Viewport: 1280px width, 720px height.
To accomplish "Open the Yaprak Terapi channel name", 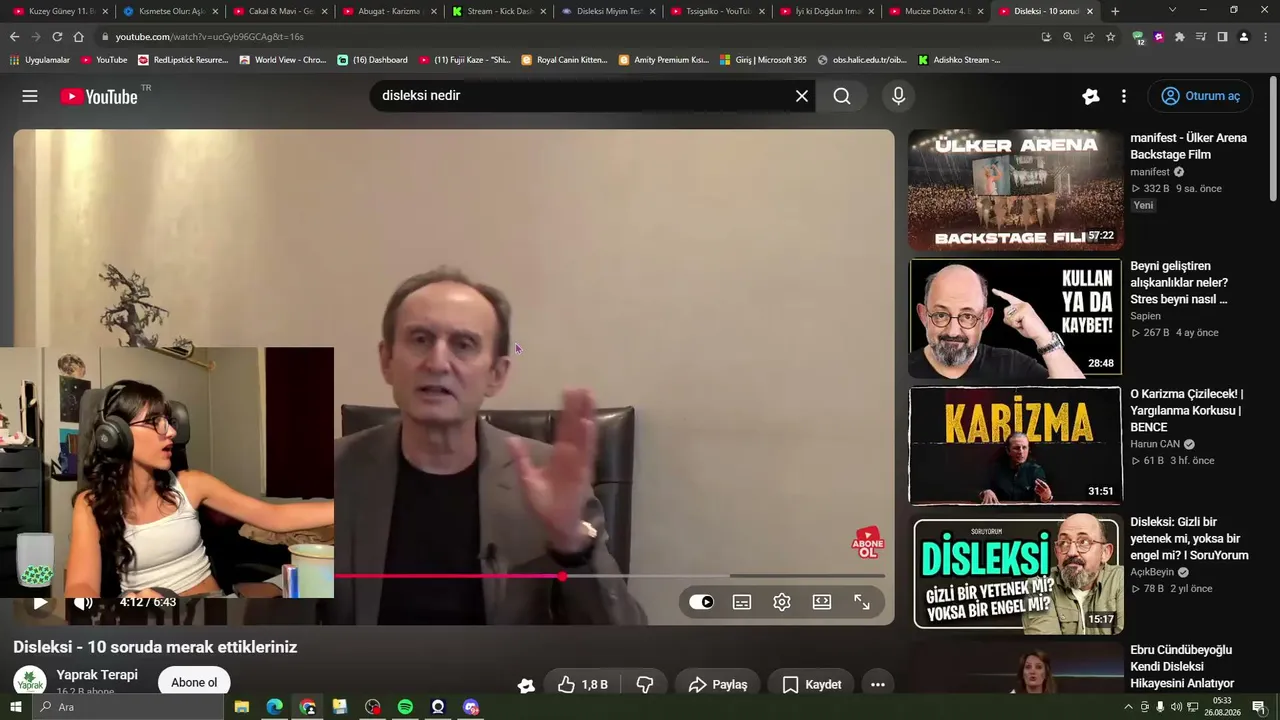I will click(97, 675).
